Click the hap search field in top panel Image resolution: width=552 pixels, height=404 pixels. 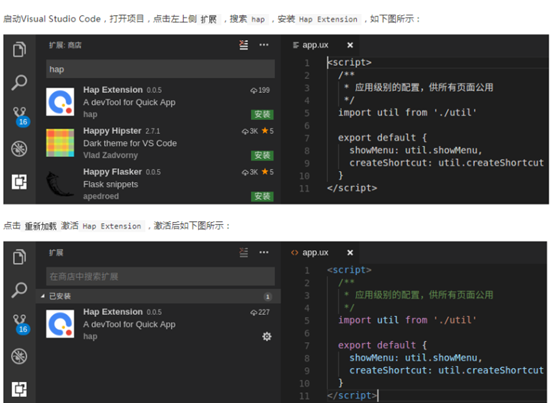[x=161, y=69]
